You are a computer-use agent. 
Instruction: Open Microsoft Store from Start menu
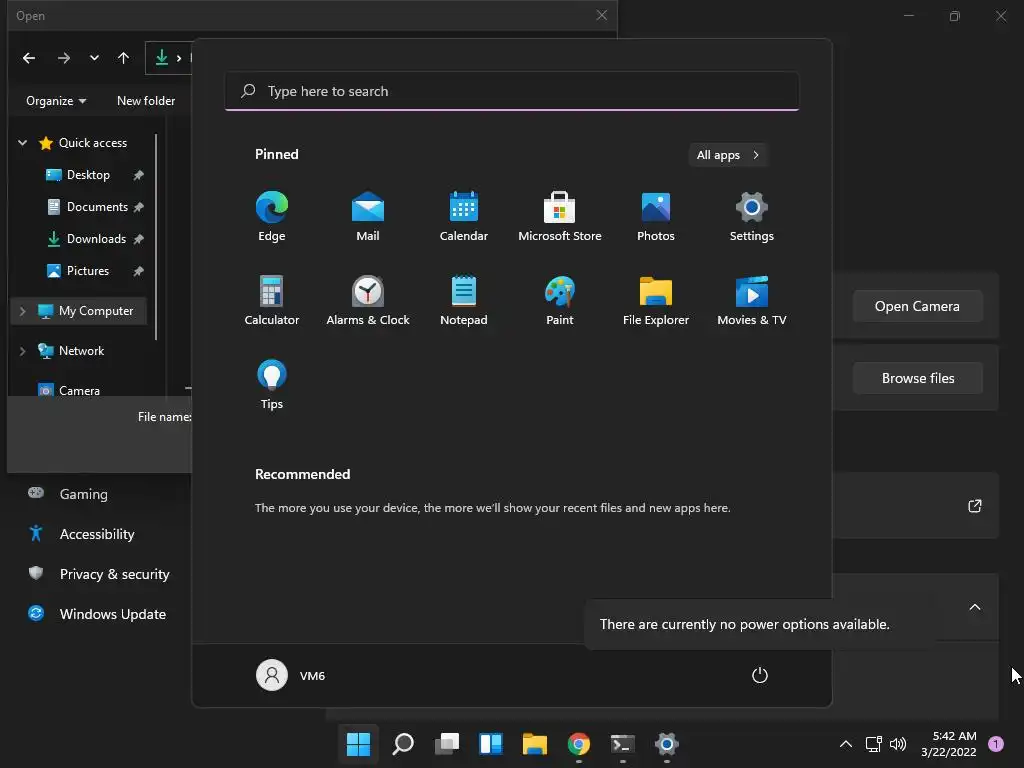[560, 217]
